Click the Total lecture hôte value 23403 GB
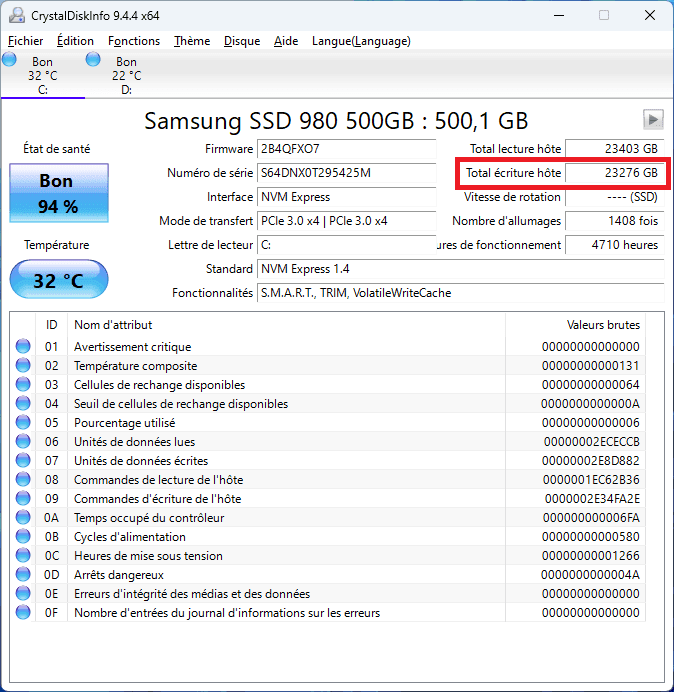Viewport: 674px width, 692px height. pos(614,149)
